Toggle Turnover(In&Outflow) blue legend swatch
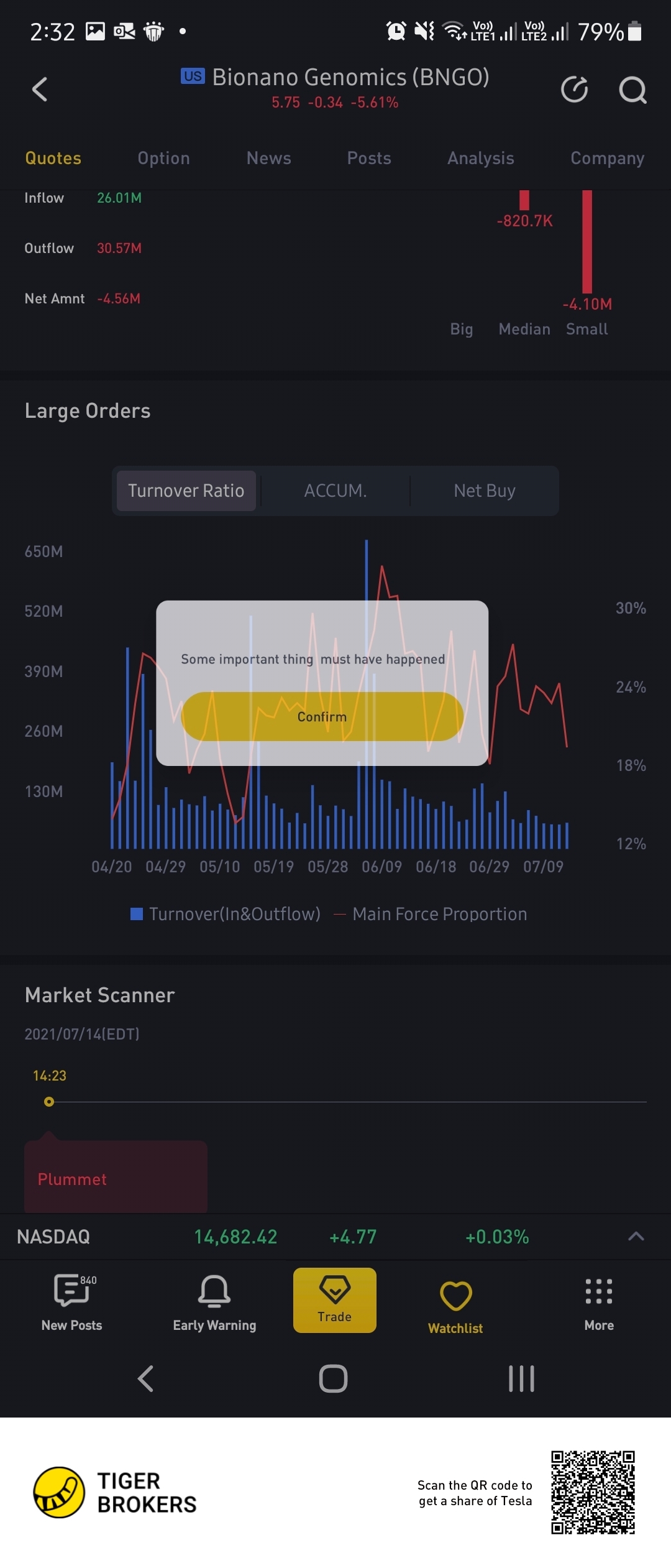 [x=137, y=914]
